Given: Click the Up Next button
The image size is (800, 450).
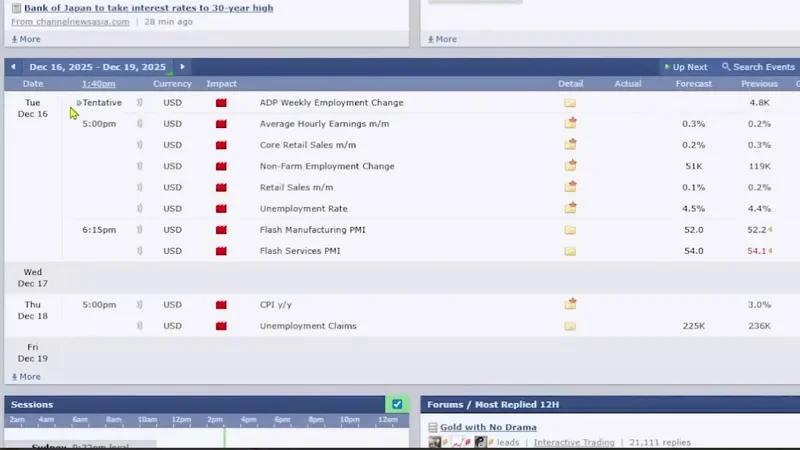Looking at the screenshot, I should tap(685, 67).
